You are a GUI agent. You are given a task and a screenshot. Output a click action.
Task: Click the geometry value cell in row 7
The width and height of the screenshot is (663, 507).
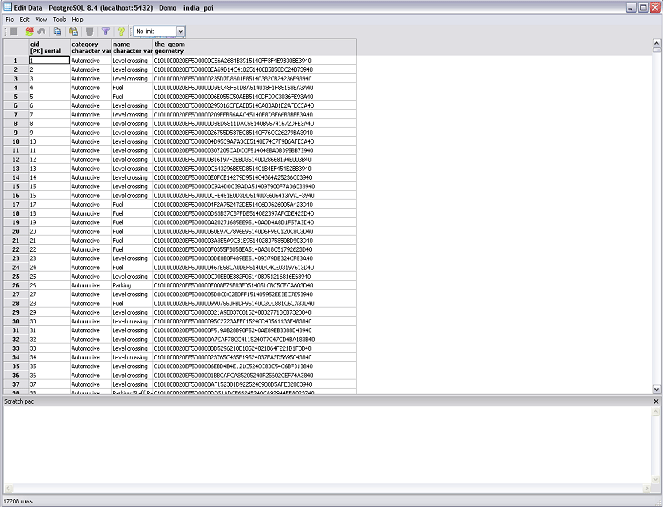(x=254, y=115)
